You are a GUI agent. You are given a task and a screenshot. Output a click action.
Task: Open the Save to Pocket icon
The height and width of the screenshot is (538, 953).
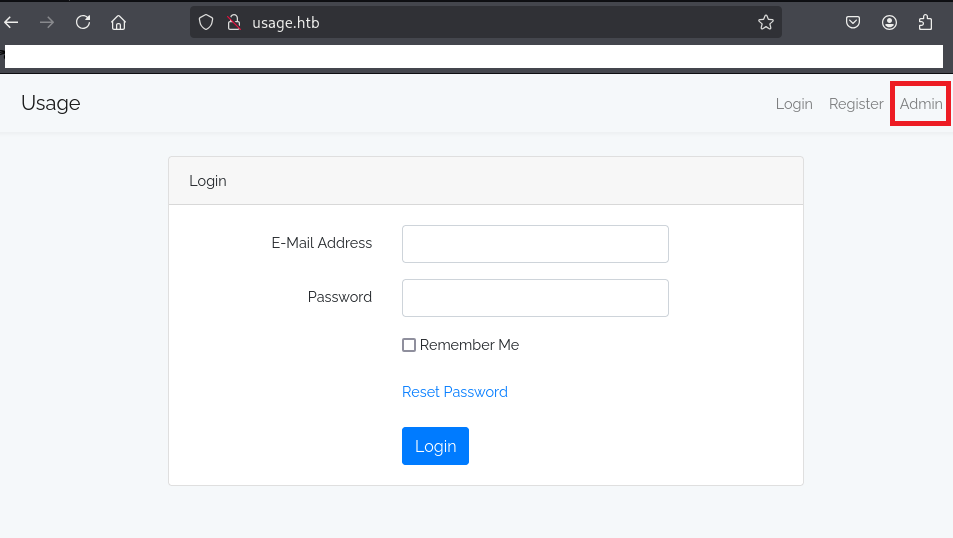(x=853, y=22)
